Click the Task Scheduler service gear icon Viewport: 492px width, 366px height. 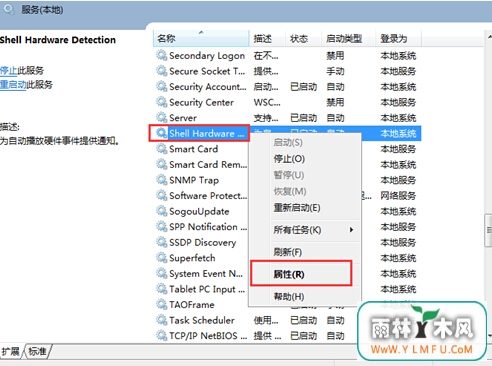[x=162, y=320]
